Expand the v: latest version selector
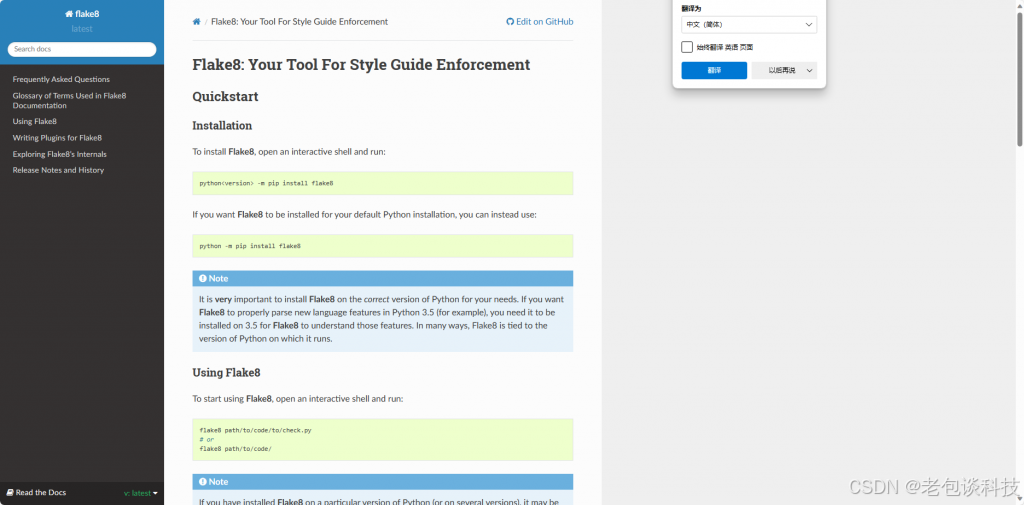This screenshot has width=1024, height=505. [141, 493]
